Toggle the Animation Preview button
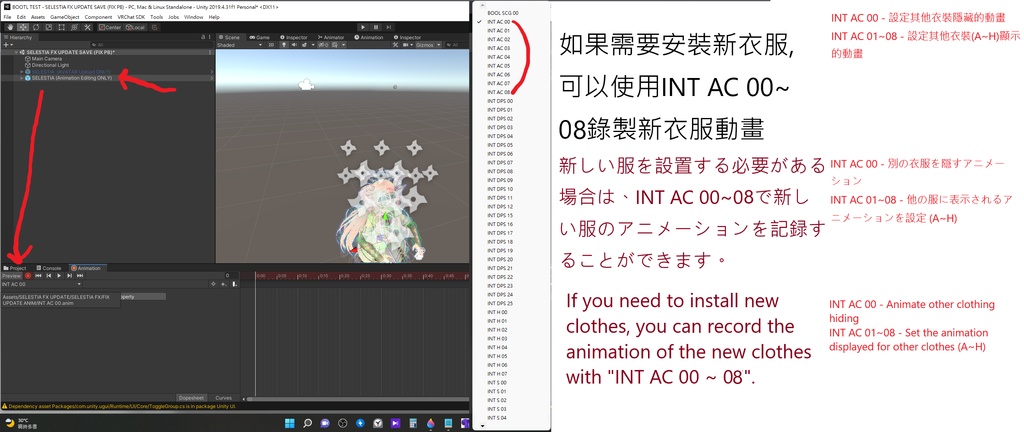The image size is (1024, 432). [11, 276]
